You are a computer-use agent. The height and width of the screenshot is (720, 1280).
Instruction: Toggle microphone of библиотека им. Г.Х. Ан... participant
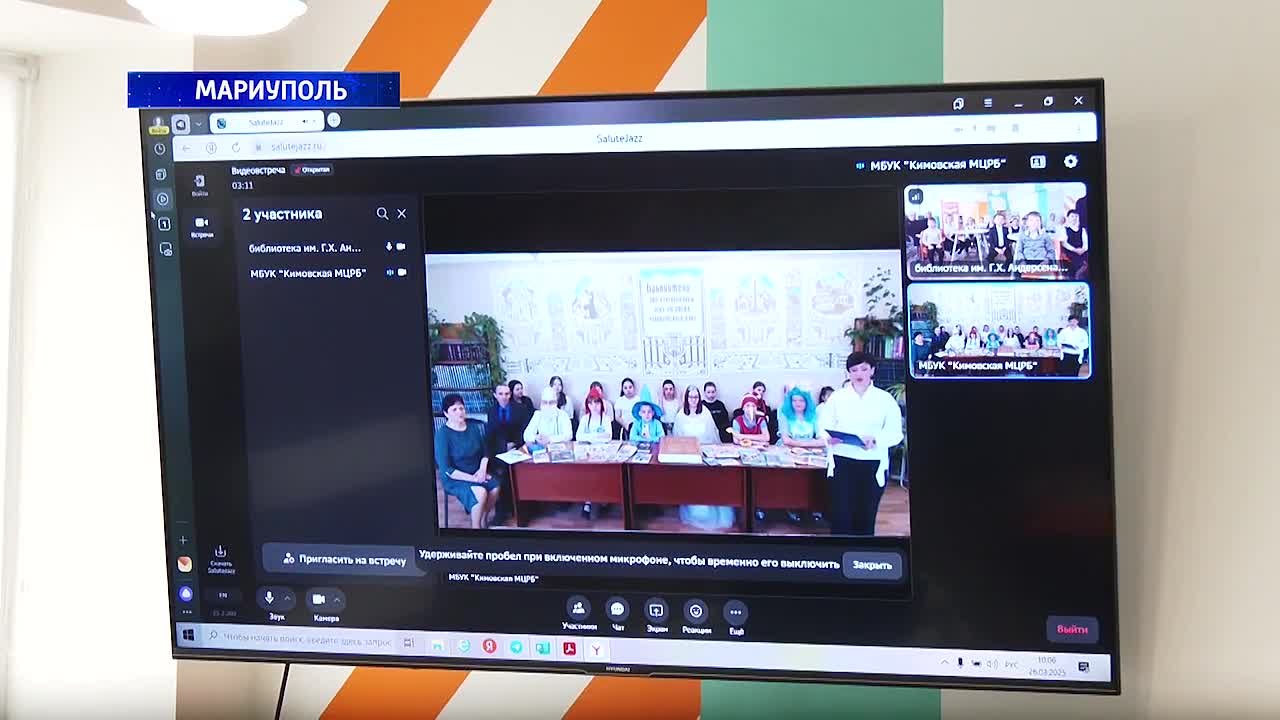point(389,247)
